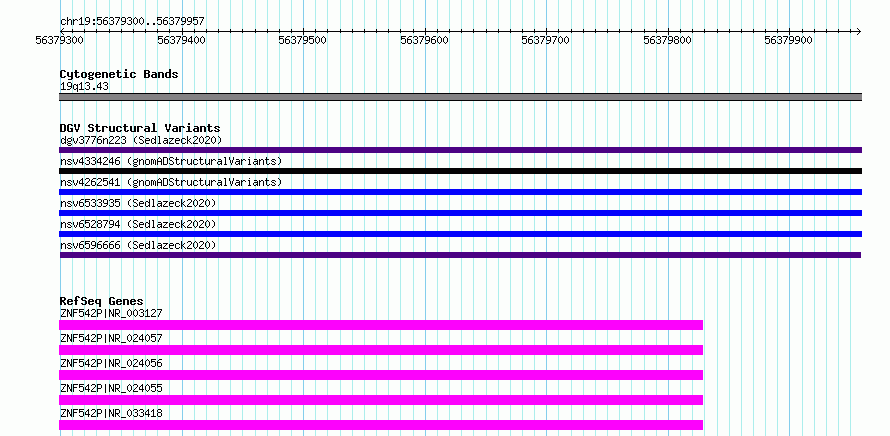Open the nsv6596666 (Sedlazeck2020) label
The width and height of the screenshot is (890, 436).
138,245
